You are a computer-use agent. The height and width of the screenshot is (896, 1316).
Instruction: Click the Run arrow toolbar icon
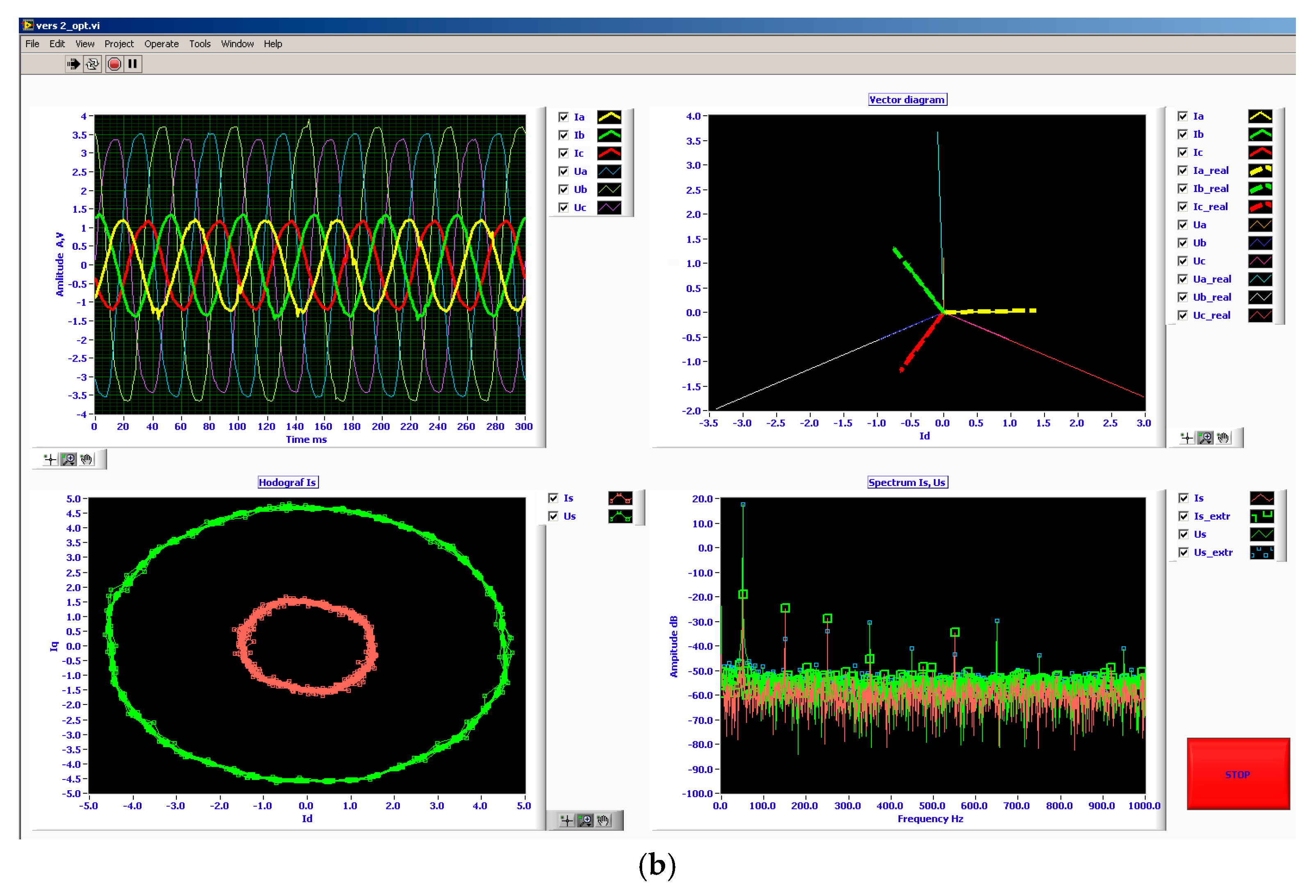pyautogui.click(x=73, y=64)
